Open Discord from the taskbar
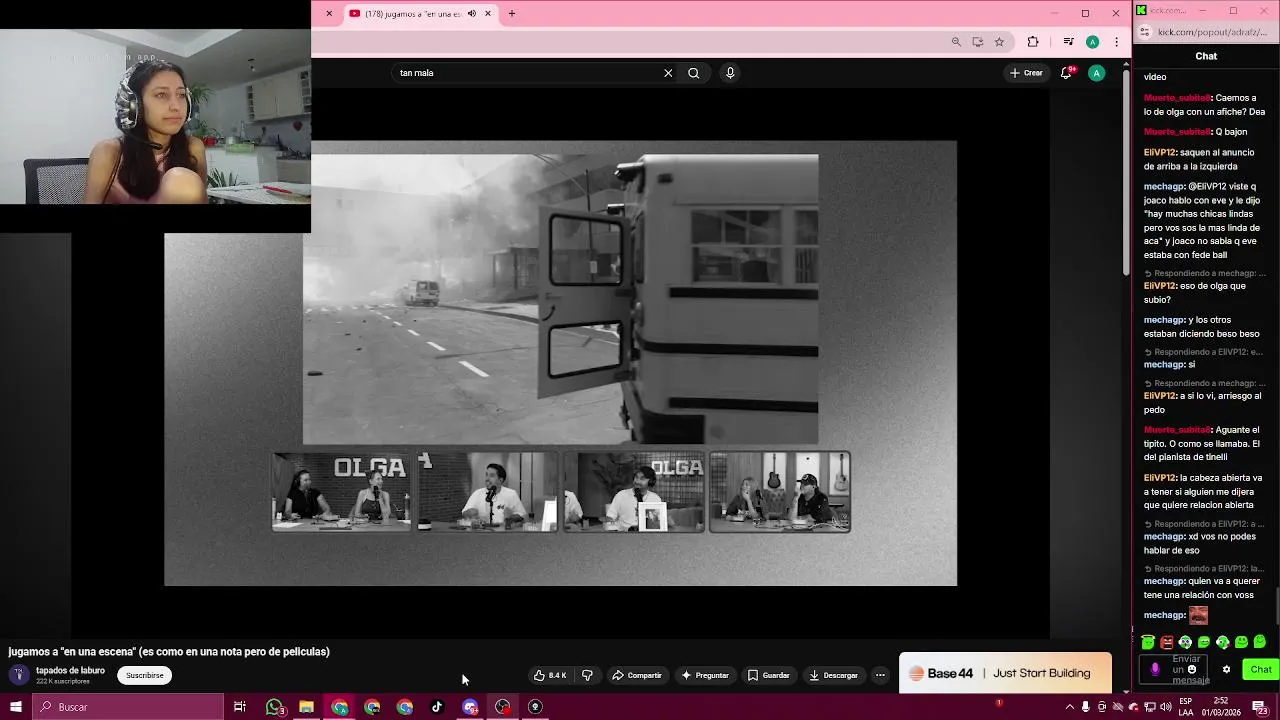The width and height of the screenshot is (1280, 720). tap(470, 707)
